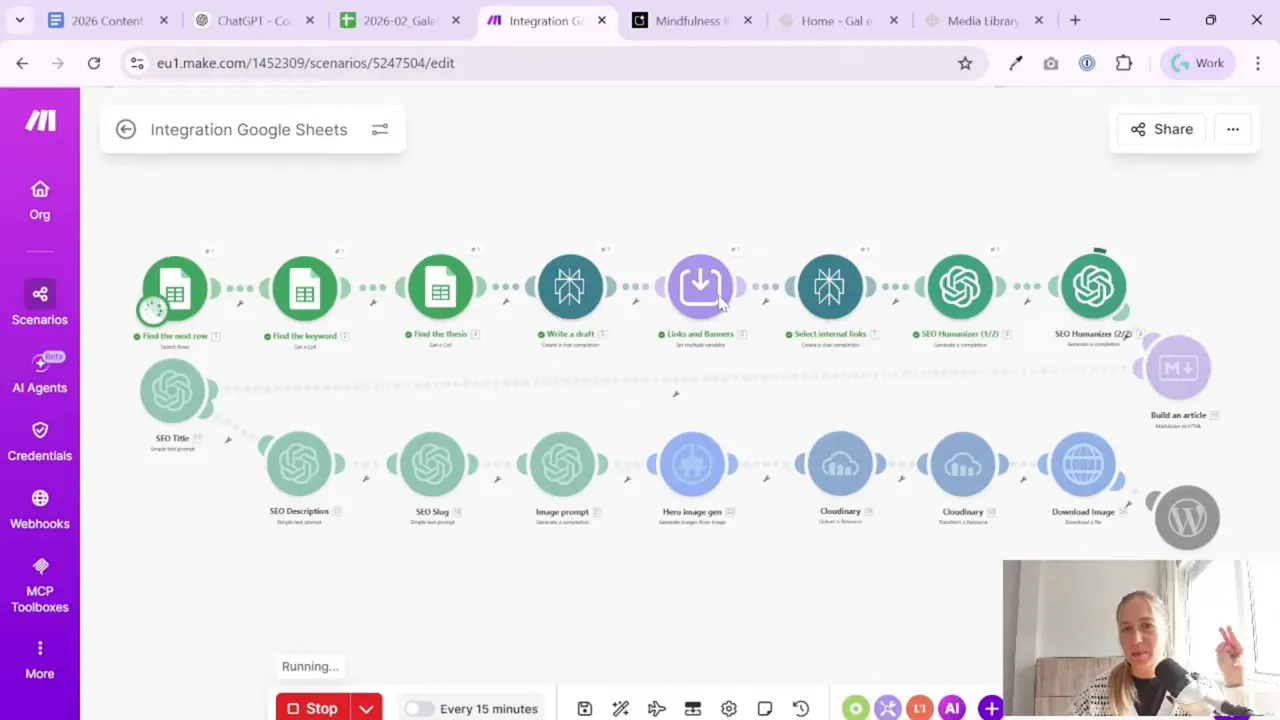Screen dimensions: 1280x720
Task: Open the Download Image HTTP module
Action: click(x=1083, y=464)
